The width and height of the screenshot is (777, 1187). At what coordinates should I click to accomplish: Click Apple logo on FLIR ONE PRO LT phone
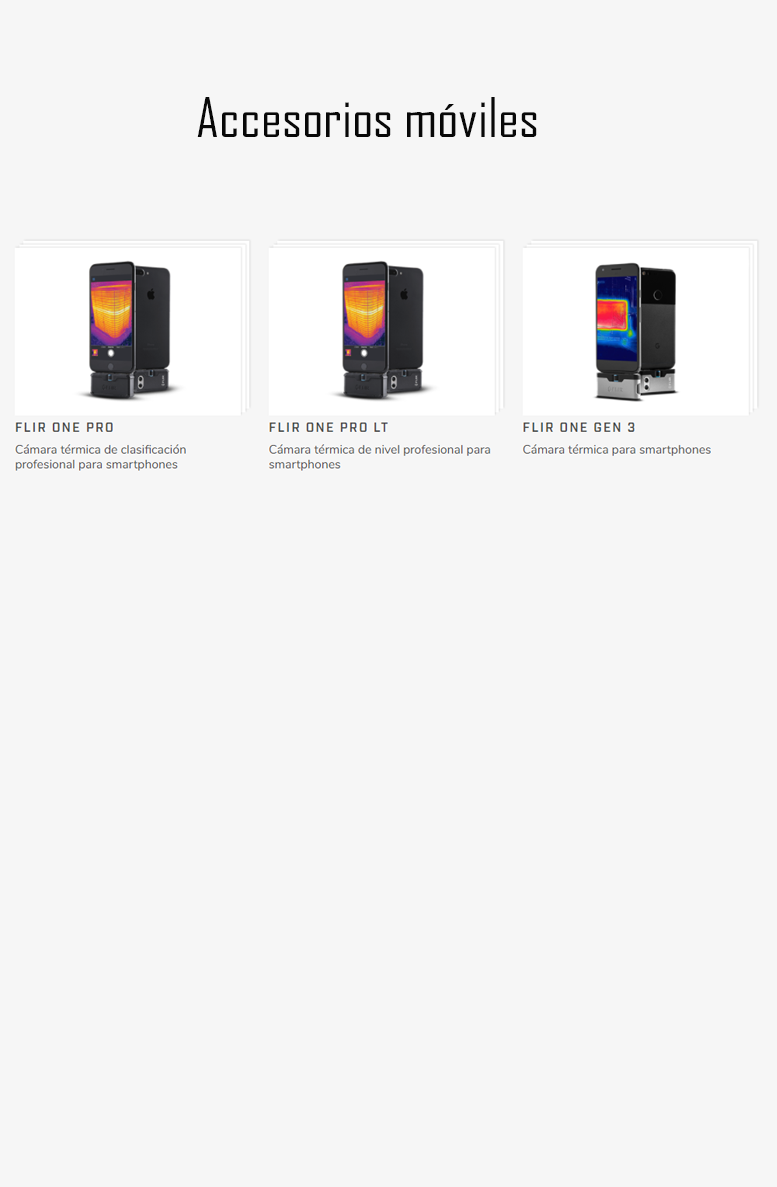pos(404,294)
